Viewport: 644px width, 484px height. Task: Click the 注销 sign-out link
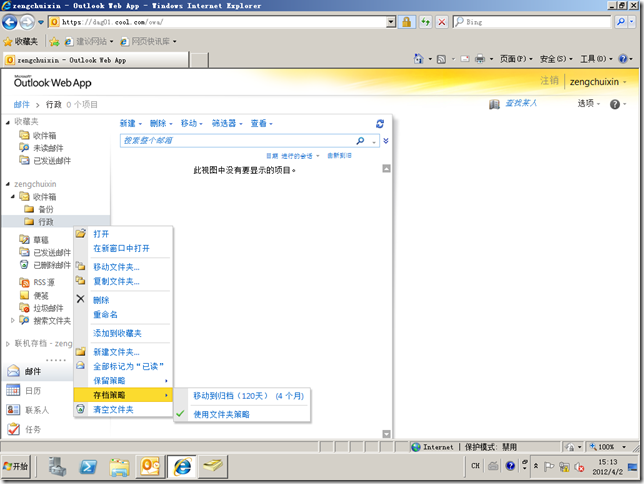click(x=549, y=81)
